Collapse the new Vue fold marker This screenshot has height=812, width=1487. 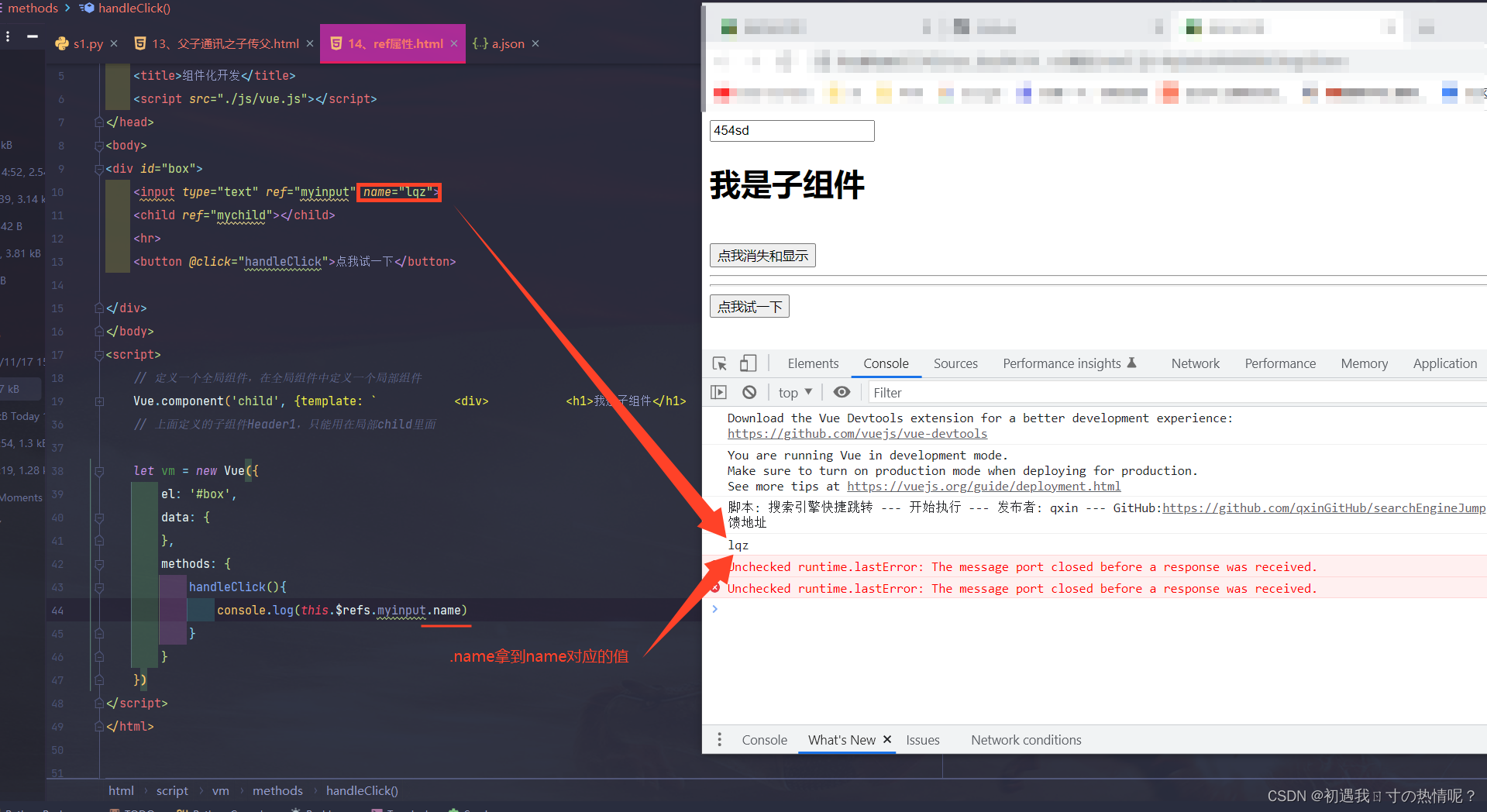(99, 470)
